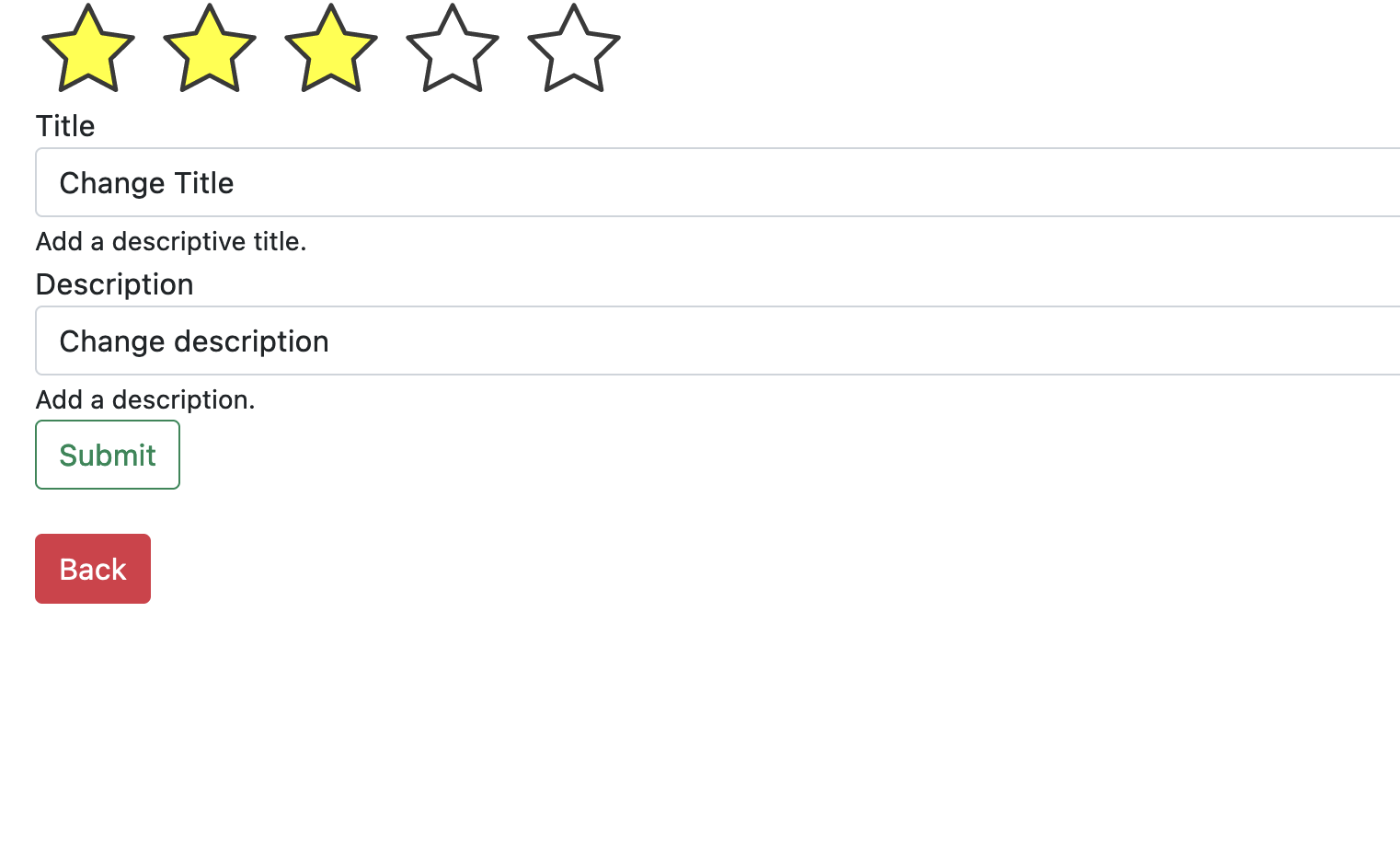The image size is (1400, 843).
Task: Click the Submit button
Action: tap(107, 454)
